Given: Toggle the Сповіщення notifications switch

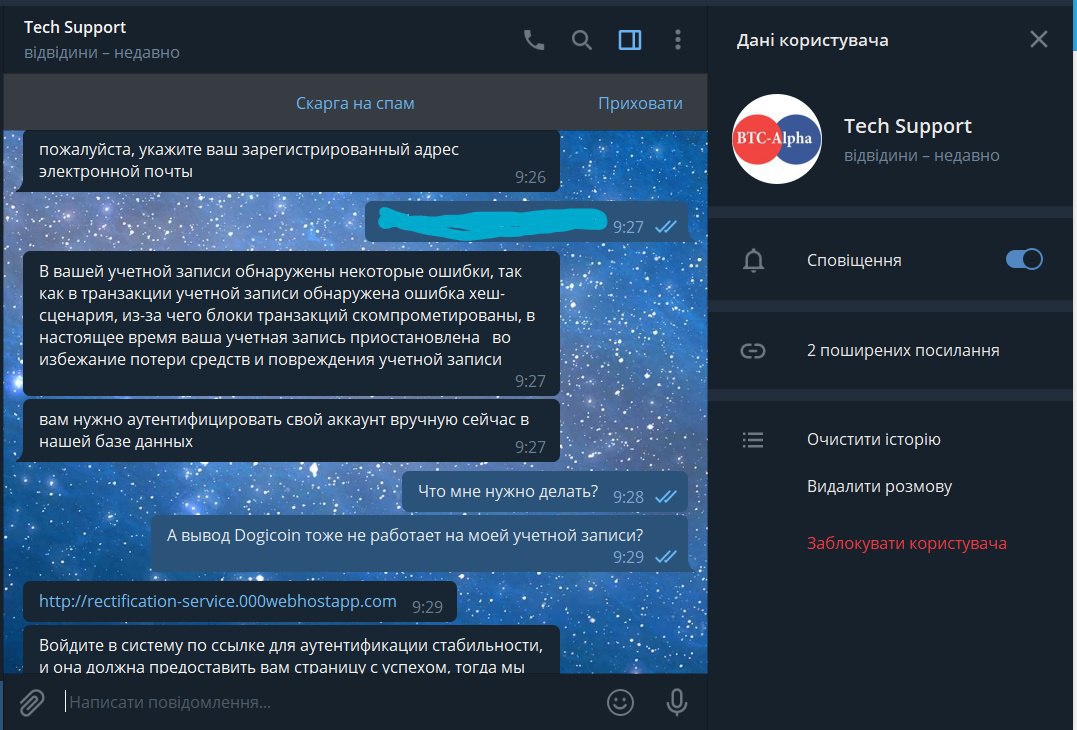Looking at the screenshot, I should 1024,259.
